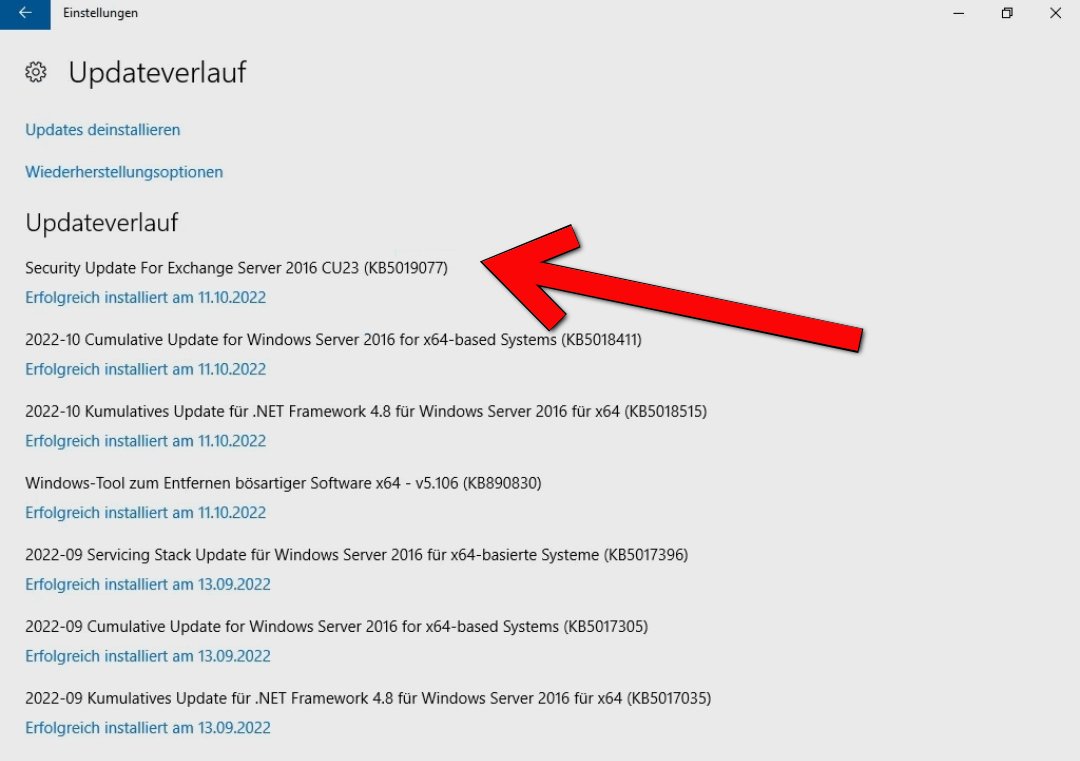
Task: Select the Exchange Server 2016 CU23 KB5019077 entry
Action: 236,268
